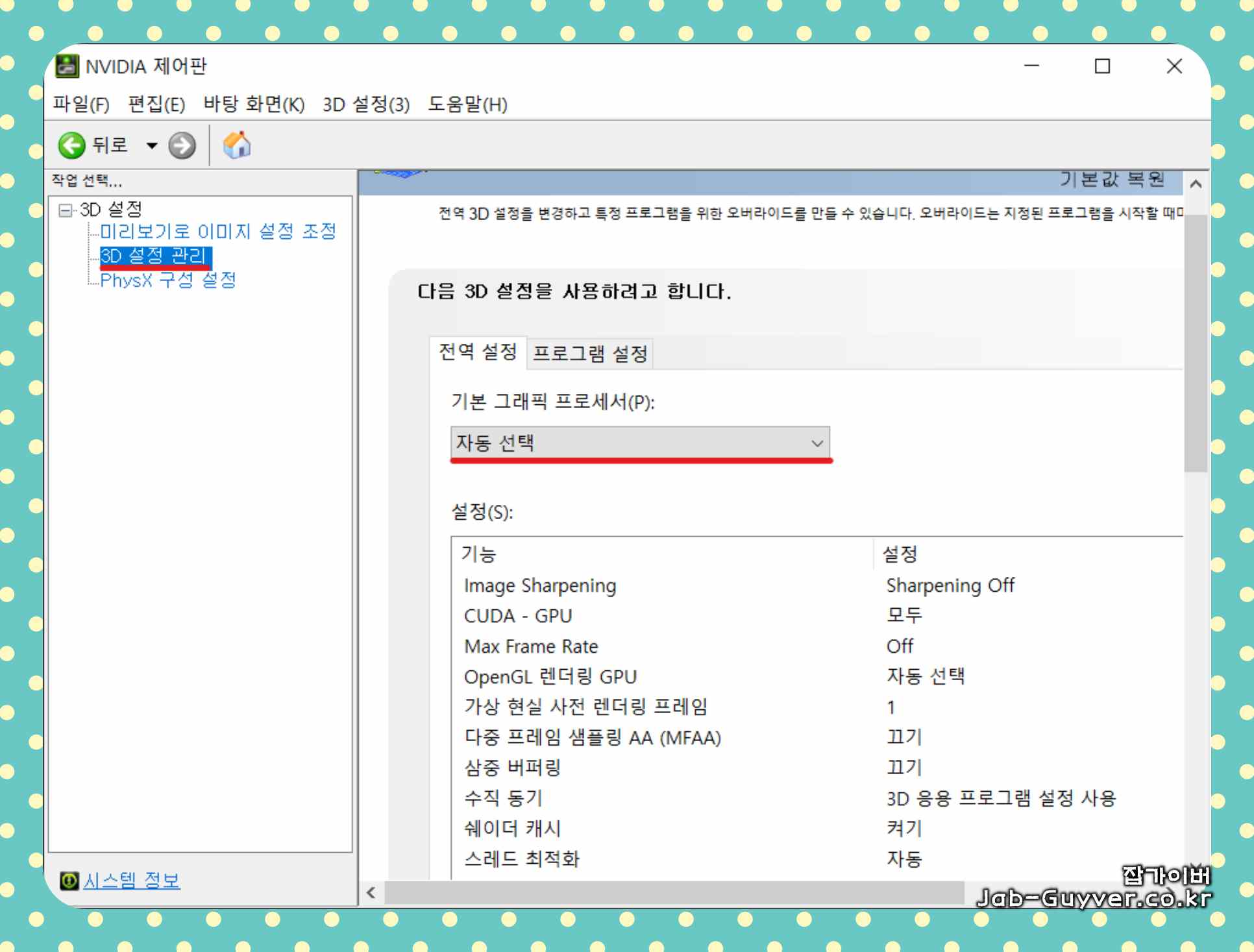This screenshot has height=952, width=1254.
Task: Click the horizontal scrollbar left arrow
Action: pyautogui.click(x=371, y=892)
